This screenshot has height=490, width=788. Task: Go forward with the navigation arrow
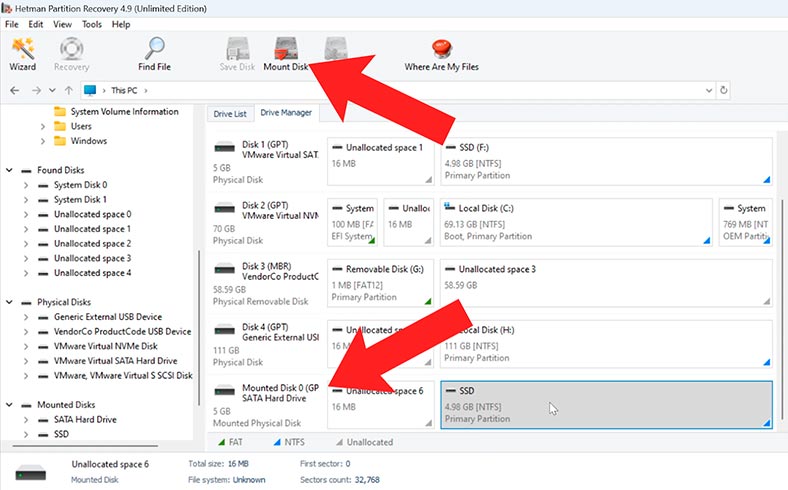pyautogui.click(x=36, y=90)
